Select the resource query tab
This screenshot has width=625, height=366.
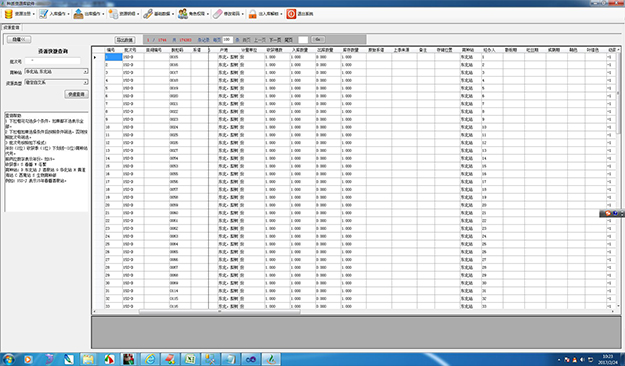pyautogui.click(x=11, y=28)
